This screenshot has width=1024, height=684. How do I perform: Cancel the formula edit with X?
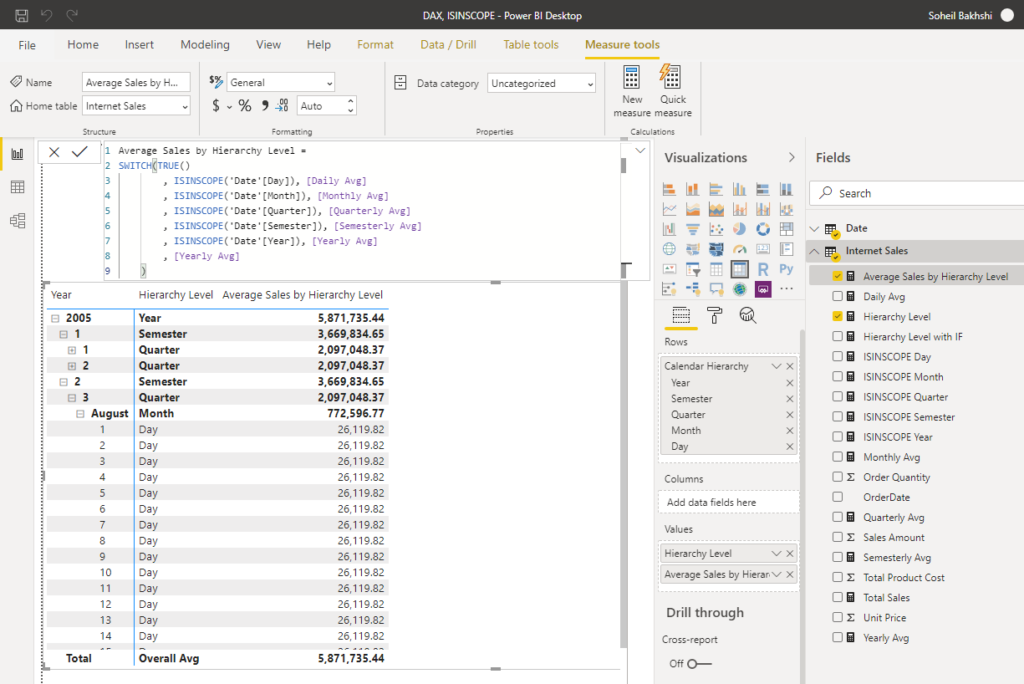click(54, 152)
